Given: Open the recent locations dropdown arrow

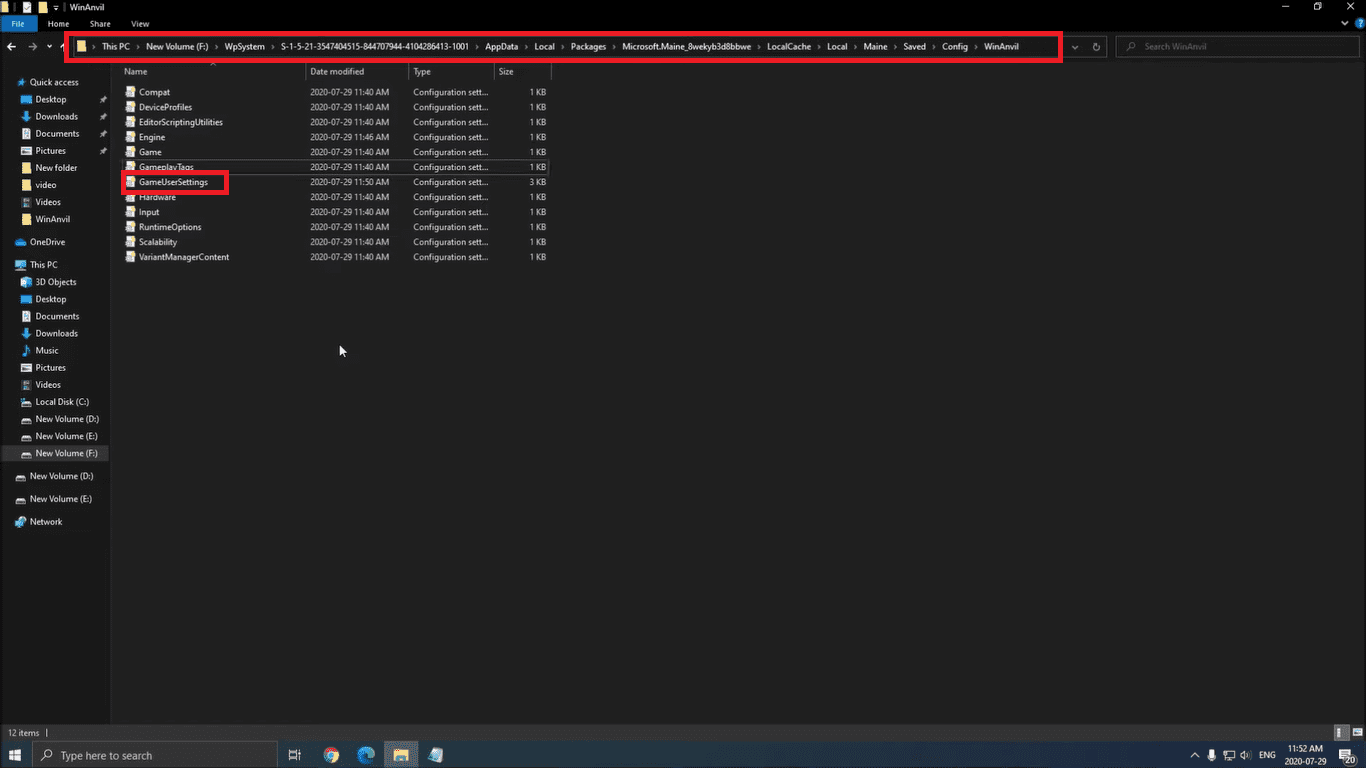Looking at the screenshot, I should 49,46.
